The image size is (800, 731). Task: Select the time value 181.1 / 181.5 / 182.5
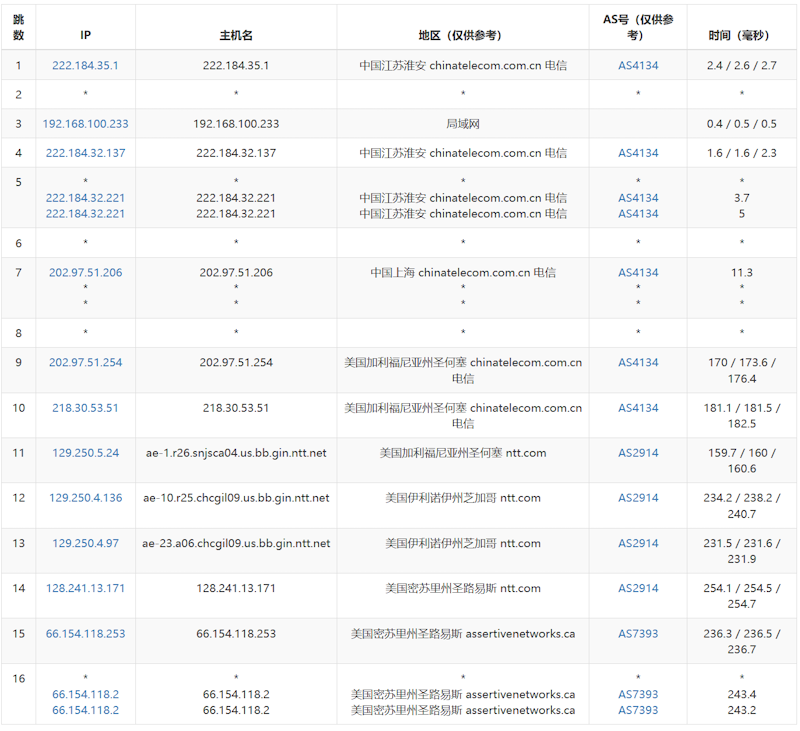742,416
